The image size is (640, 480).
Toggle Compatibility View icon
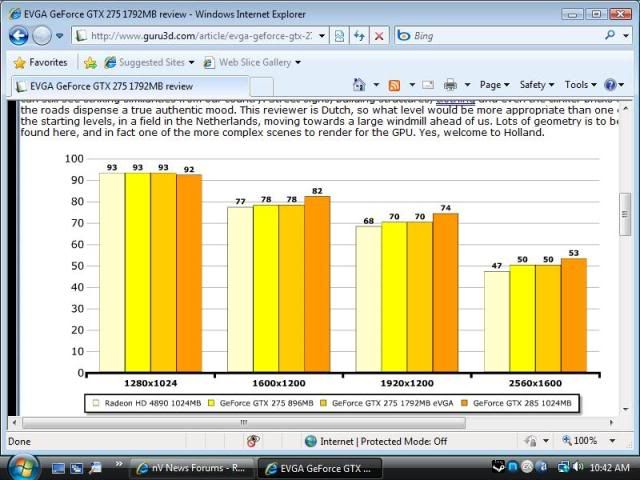(339, 36)
